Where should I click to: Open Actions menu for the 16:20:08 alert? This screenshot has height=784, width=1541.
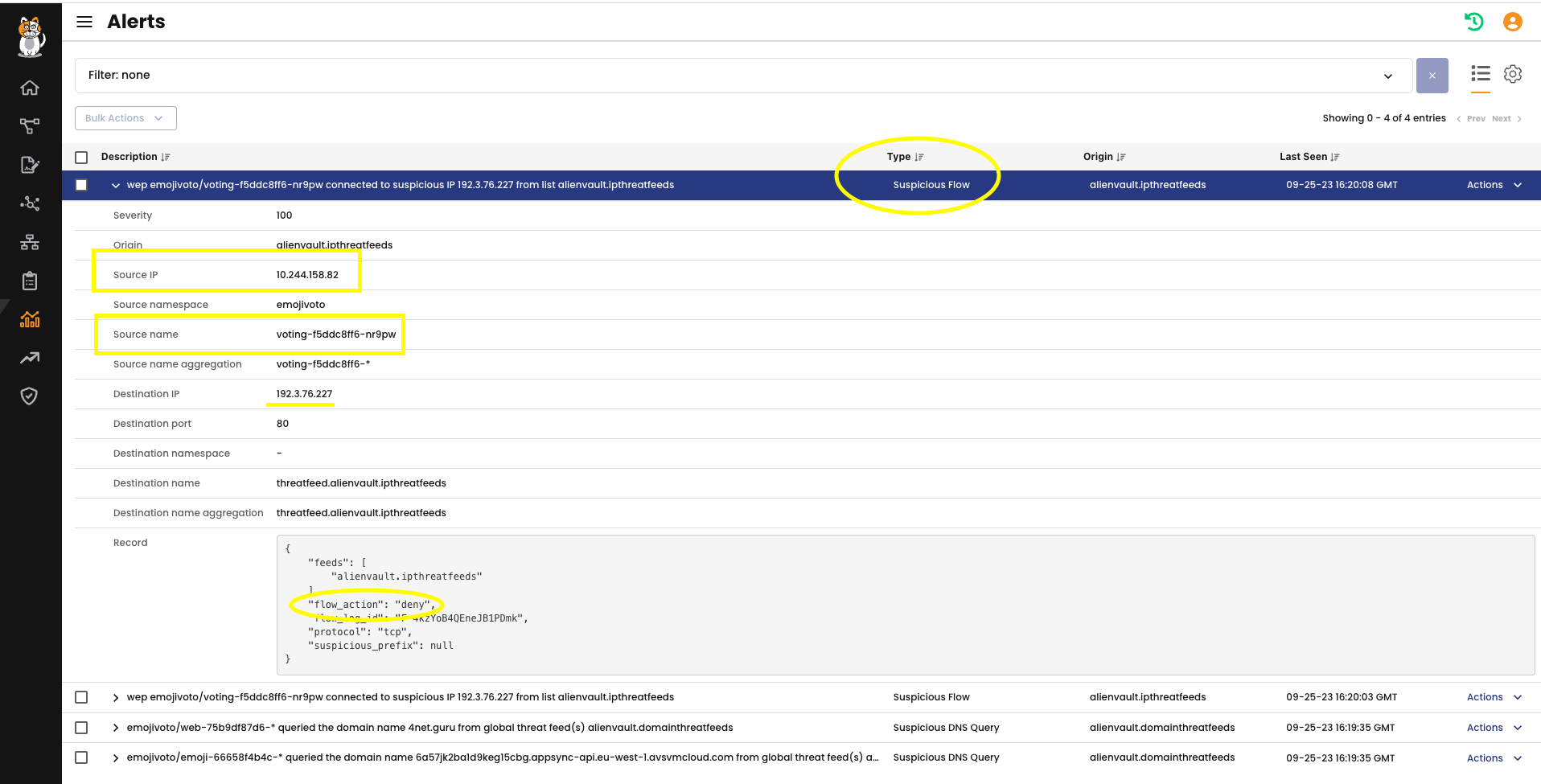point(1494,185)
